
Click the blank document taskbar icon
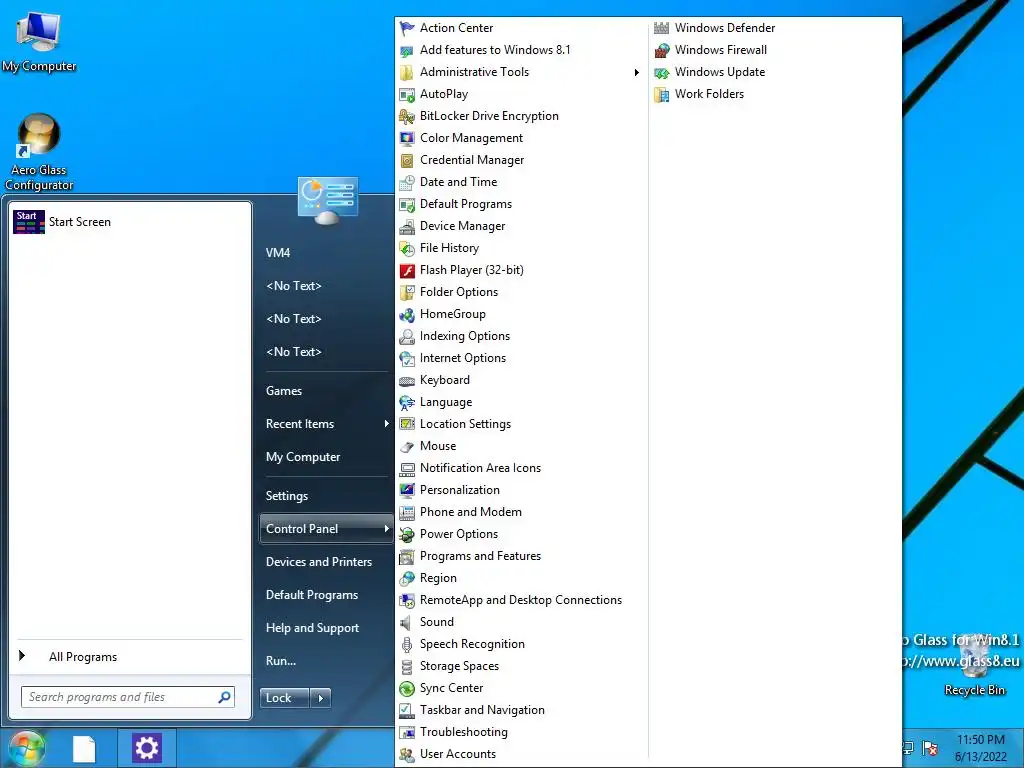tap(84, 748)
